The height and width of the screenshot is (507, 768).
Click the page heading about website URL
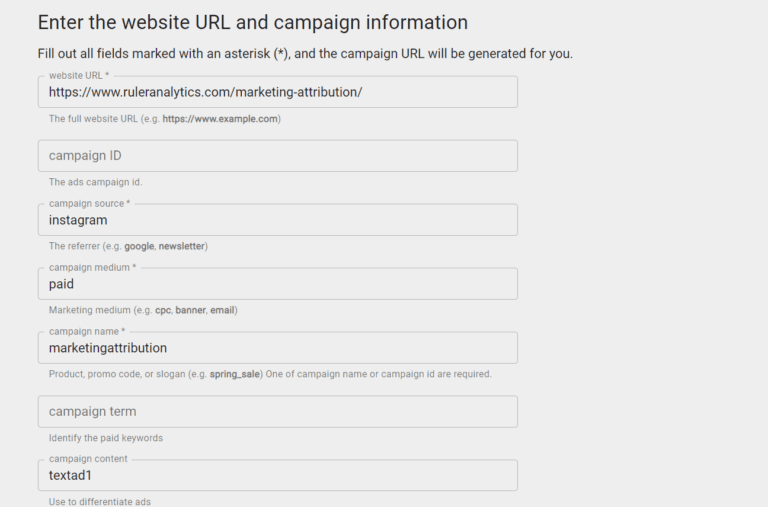point(252,22)
